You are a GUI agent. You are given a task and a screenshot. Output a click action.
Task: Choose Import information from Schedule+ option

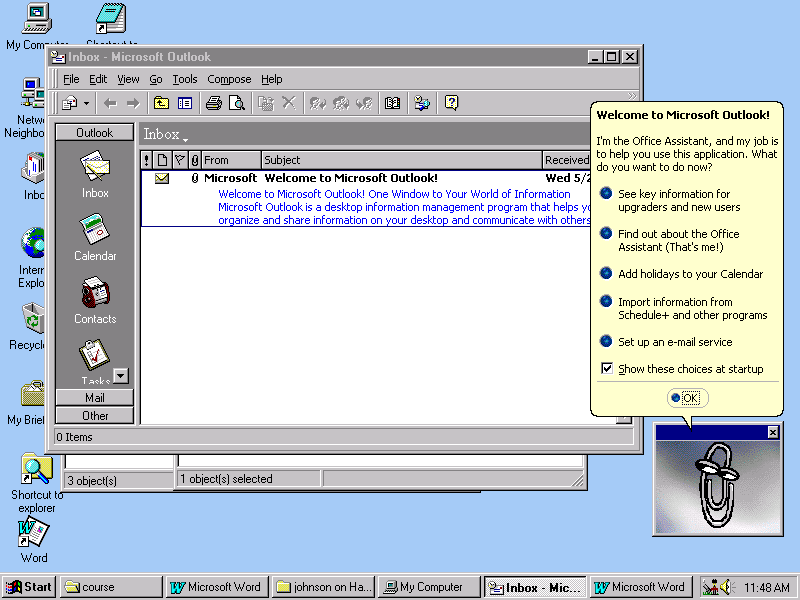(x=684, y=308)
